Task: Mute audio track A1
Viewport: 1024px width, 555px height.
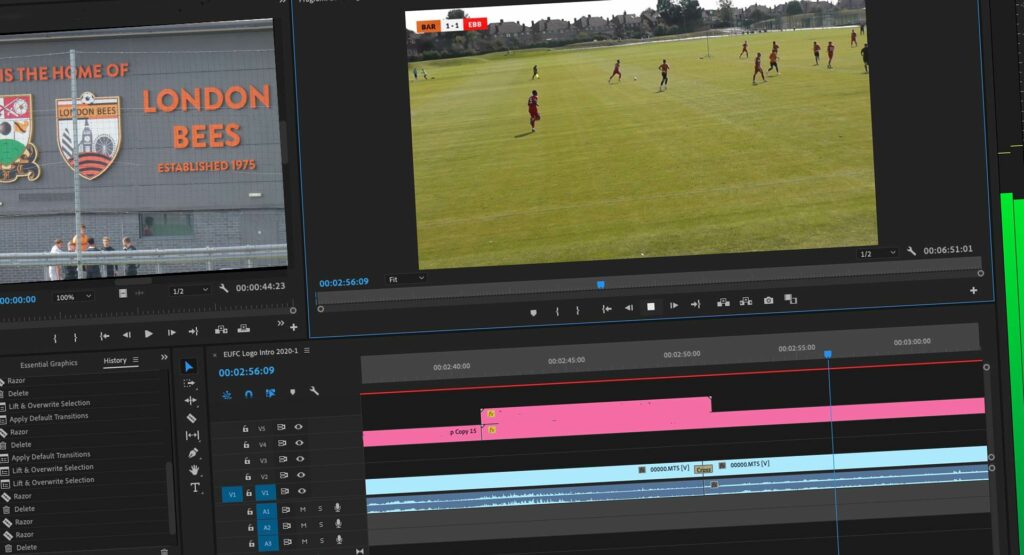Action: tap(303, 509)
